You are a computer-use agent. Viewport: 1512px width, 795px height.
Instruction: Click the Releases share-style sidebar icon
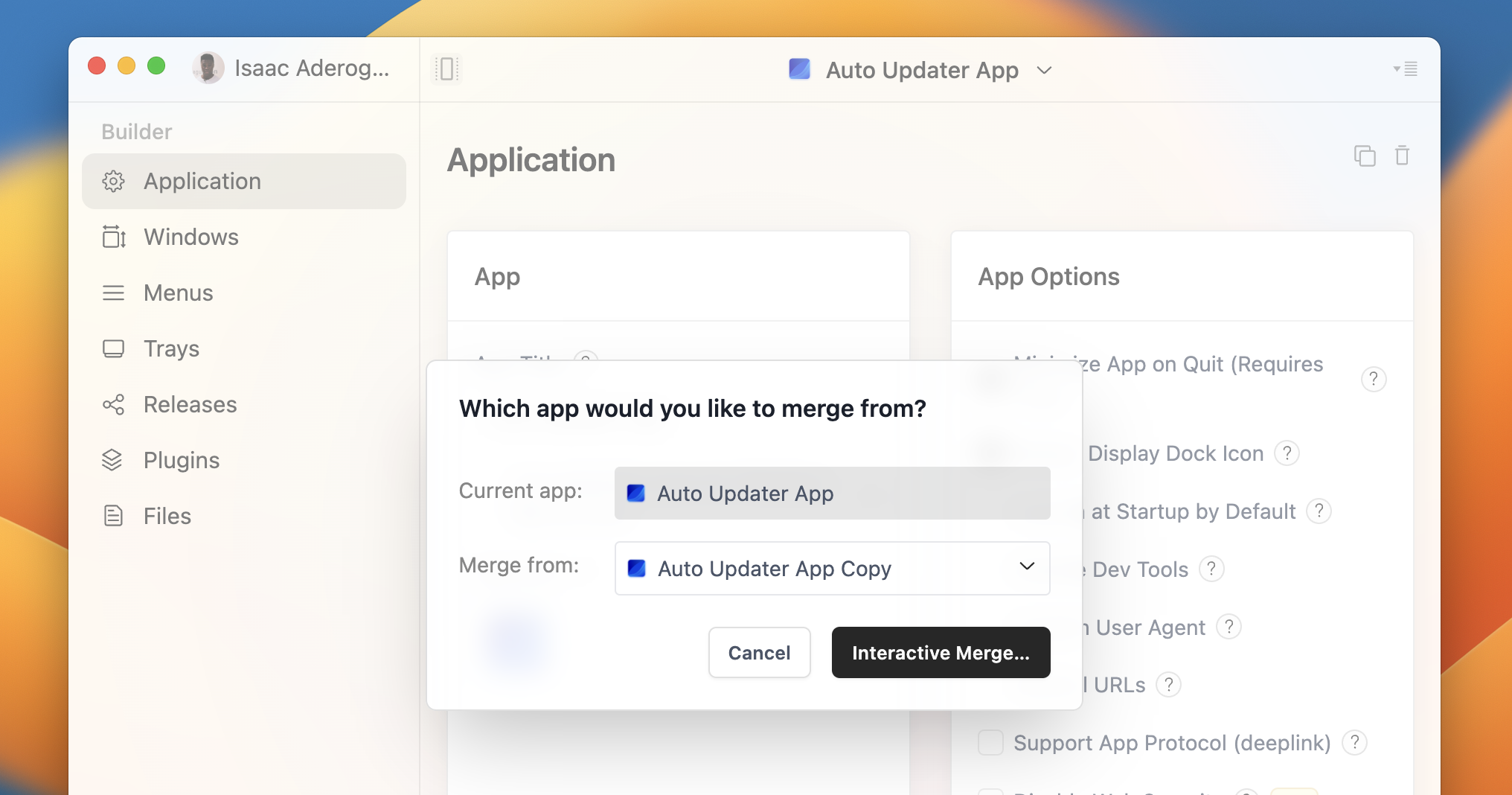pos(113,404)
